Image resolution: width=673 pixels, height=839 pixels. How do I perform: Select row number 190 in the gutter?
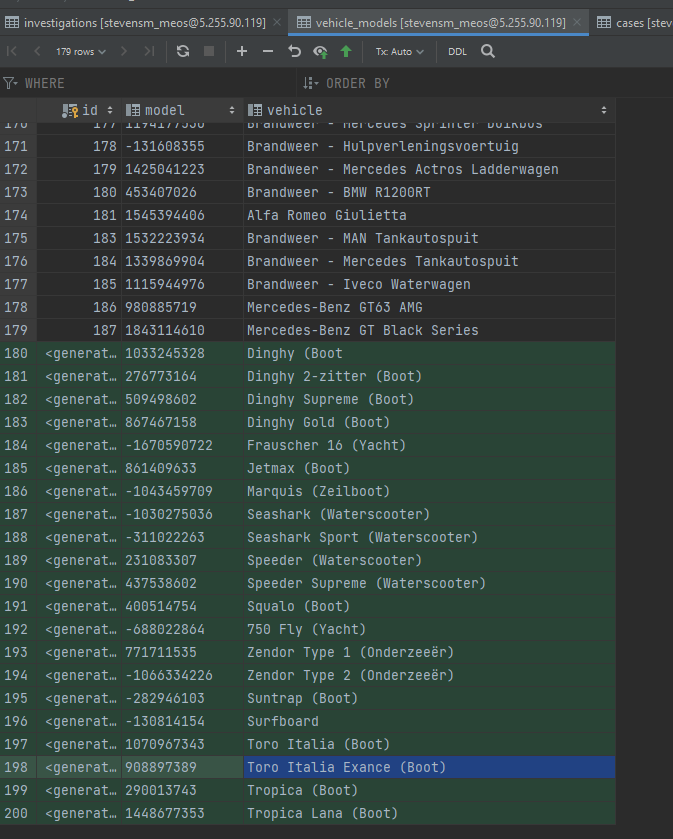17,583
